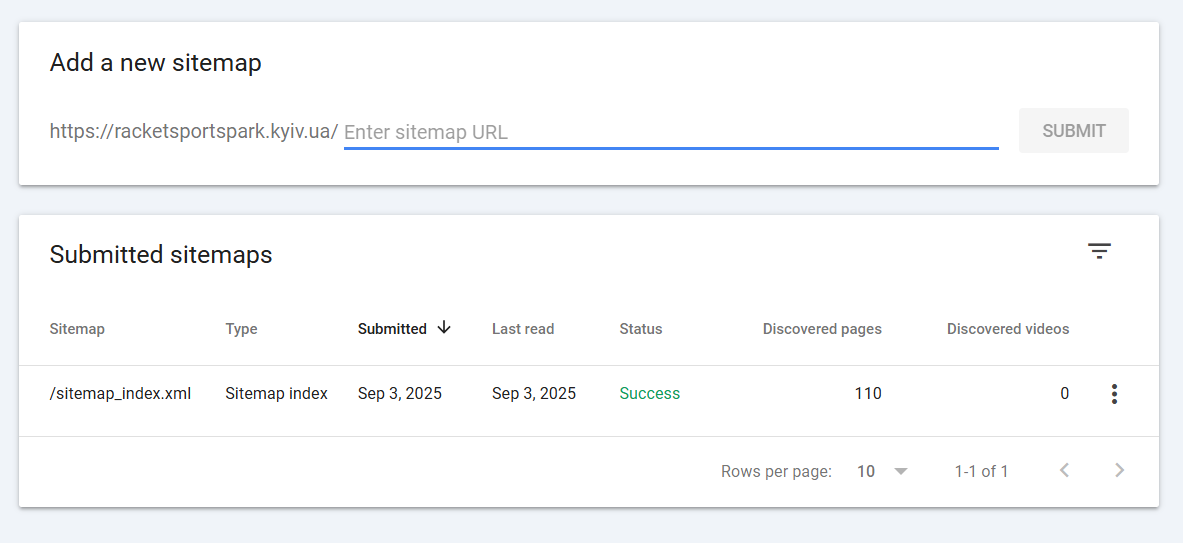
Task: Open the filter rows icon
Action: point(1099,251)
